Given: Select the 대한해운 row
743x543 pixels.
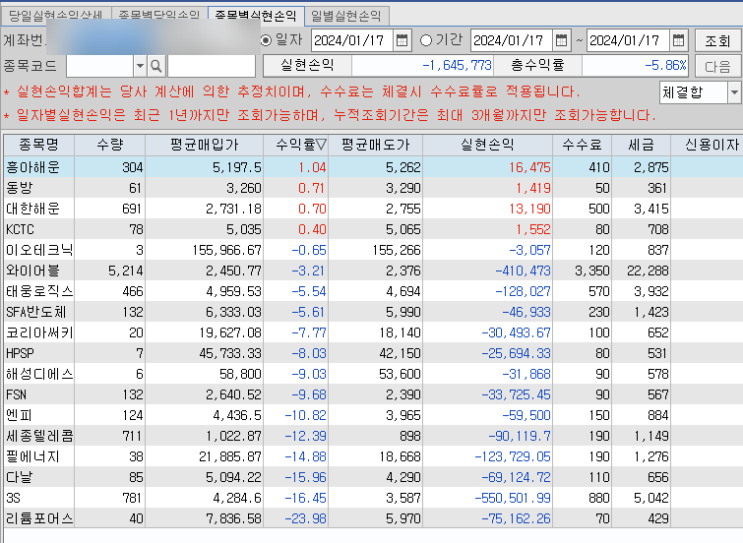Looking at the screenshot, I should [x=373, y=208].
